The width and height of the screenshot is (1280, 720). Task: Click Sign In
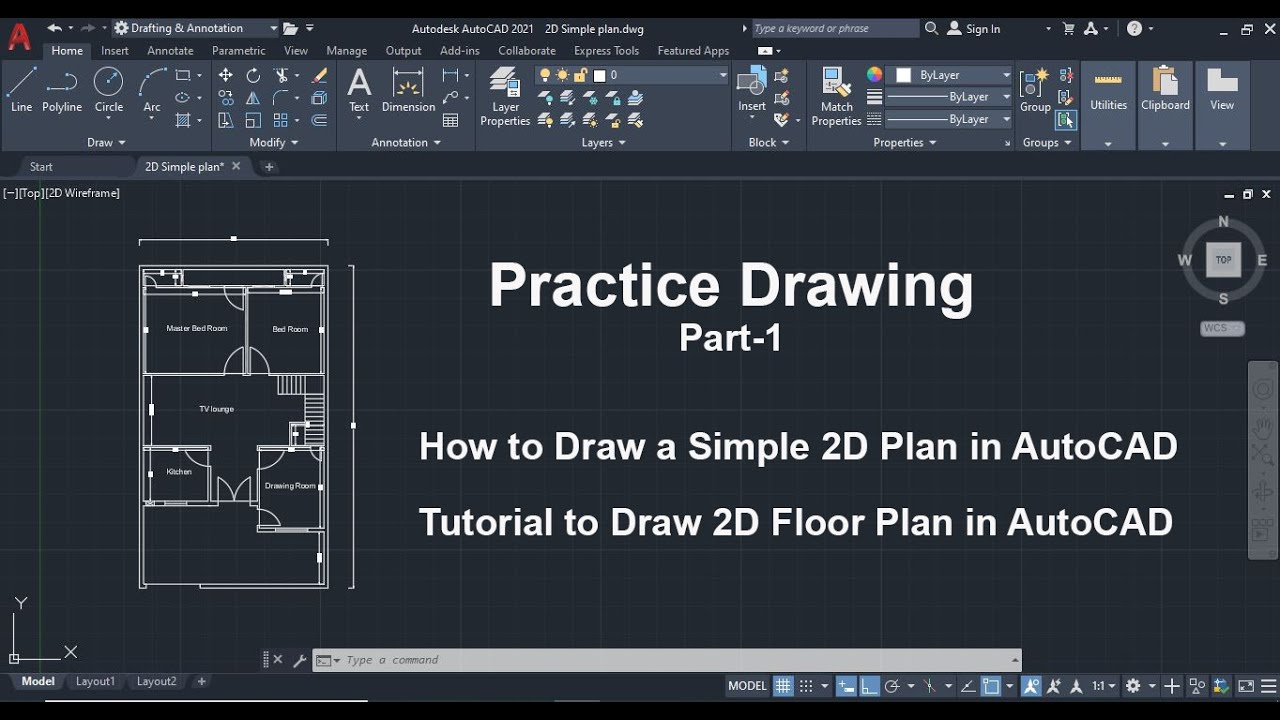[x=974, y=28]
